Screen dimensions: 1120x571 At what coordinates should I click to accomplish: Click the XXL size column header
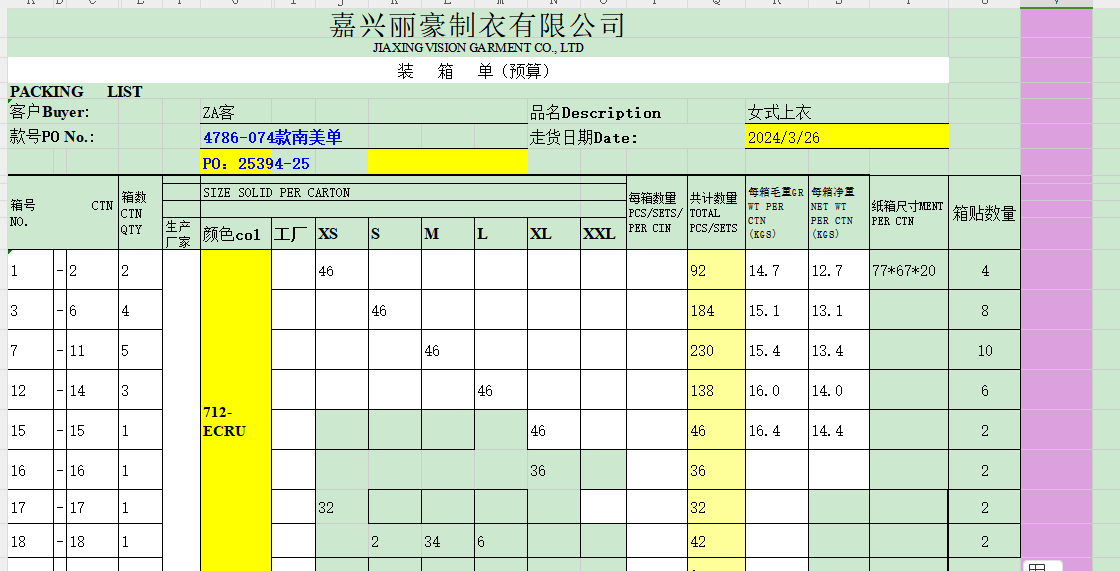click(600, 234)
